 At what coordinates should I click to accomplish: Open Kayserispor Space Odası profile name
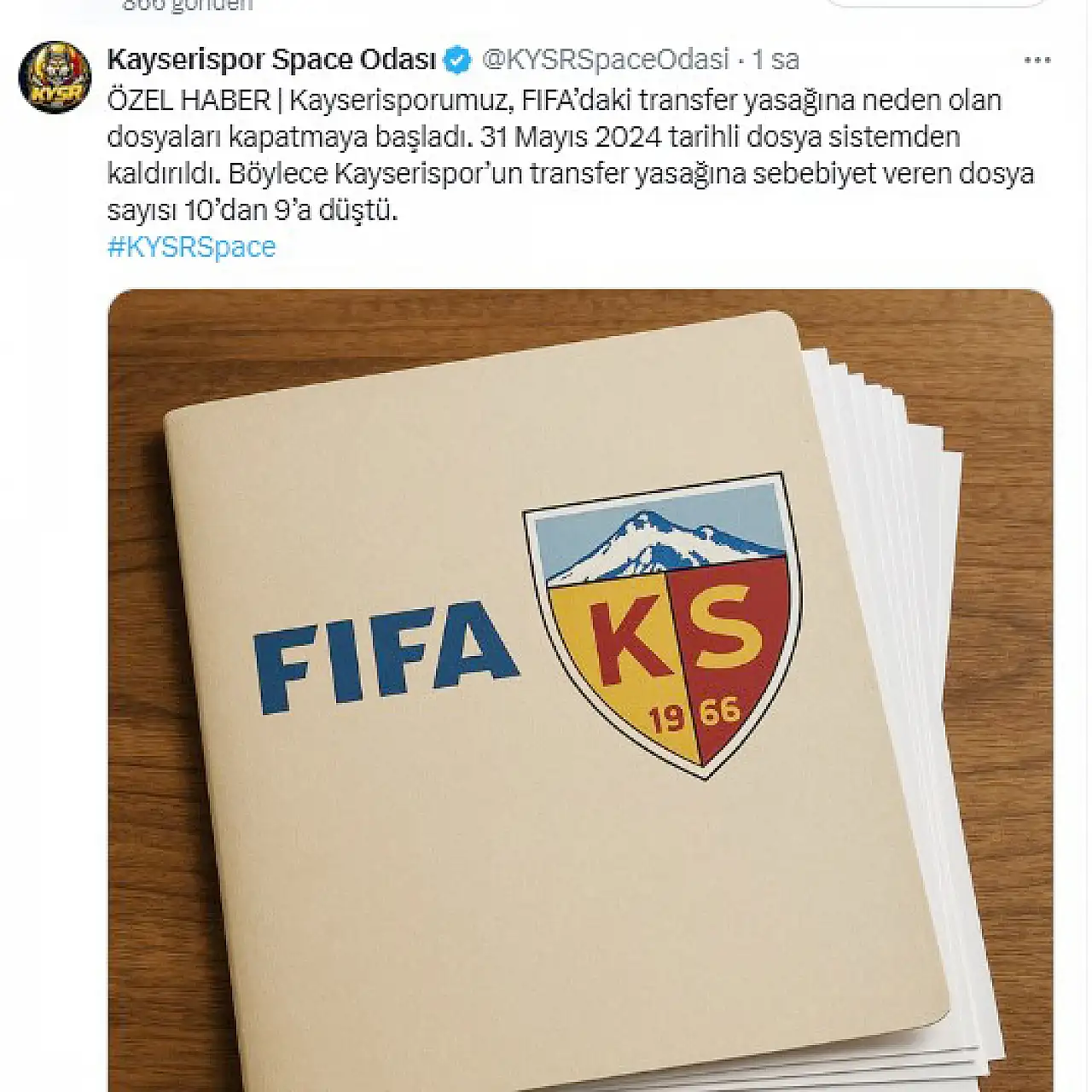(x=272, y=60)
